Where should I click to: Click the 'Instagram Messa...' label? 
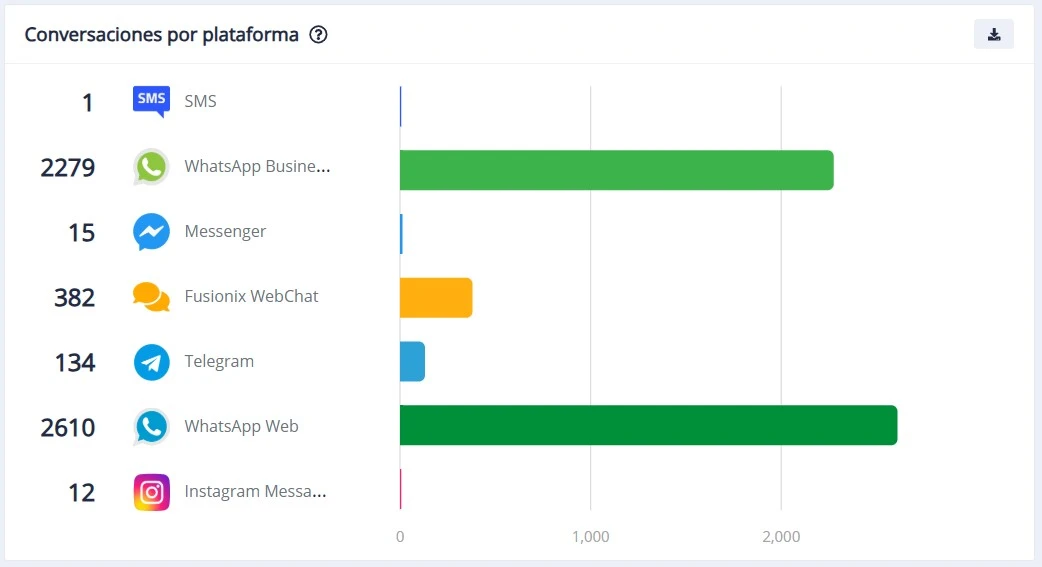[255, 491]
